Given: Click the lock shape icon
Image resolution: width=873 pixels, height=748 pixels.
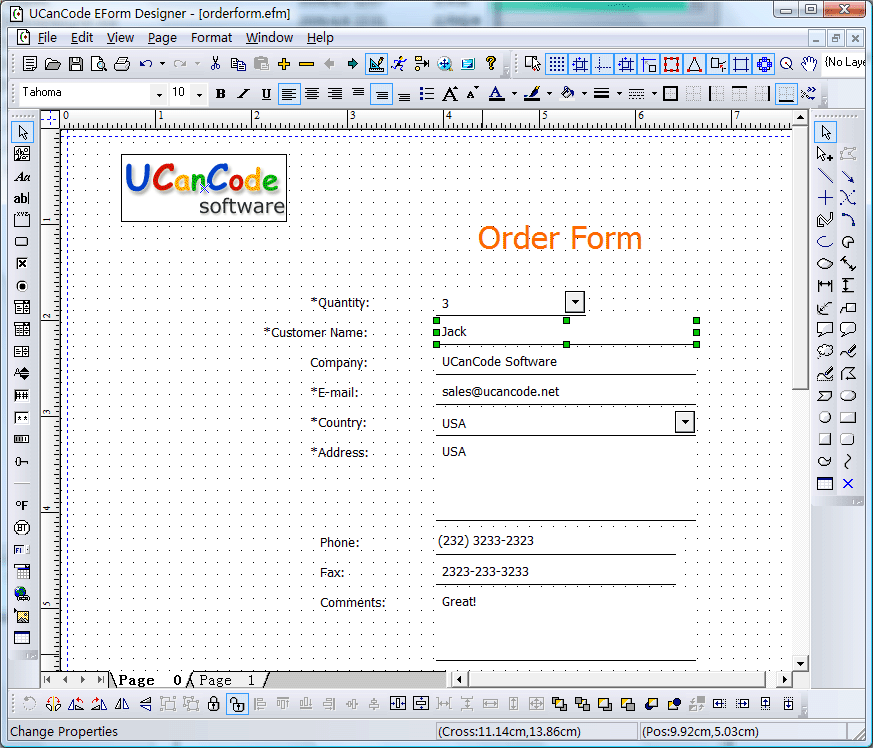Looking at the screenshot, I should click(214, 703).
